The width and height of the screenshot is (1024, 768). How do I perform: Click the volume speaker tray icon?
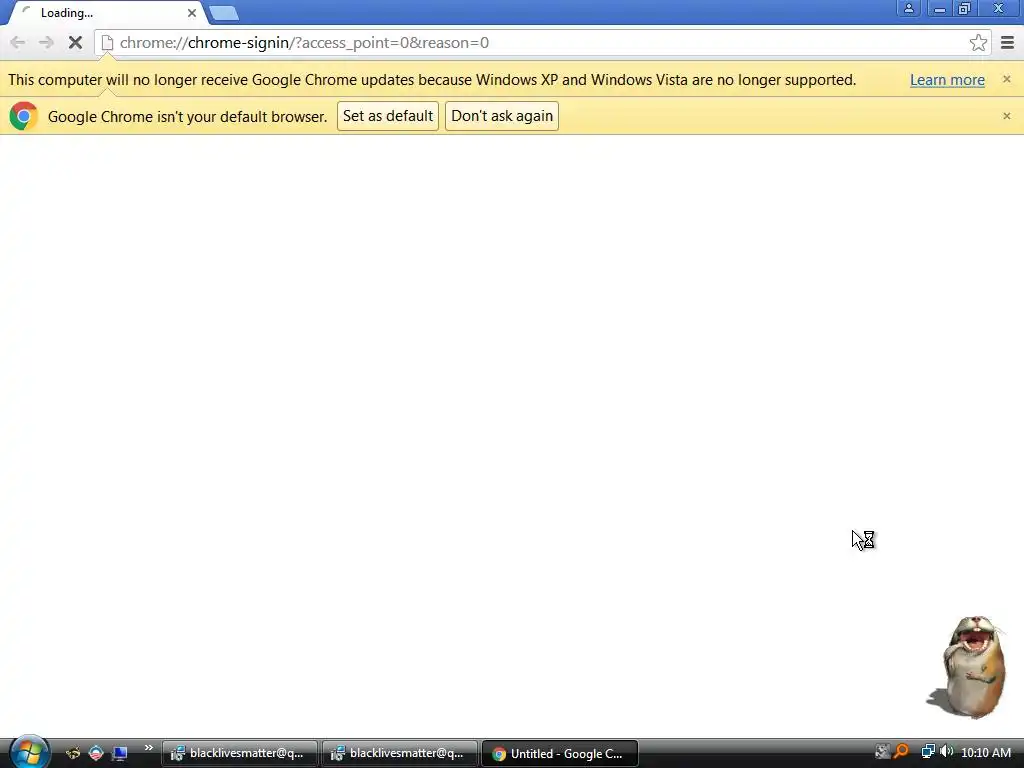pos(946,752)
